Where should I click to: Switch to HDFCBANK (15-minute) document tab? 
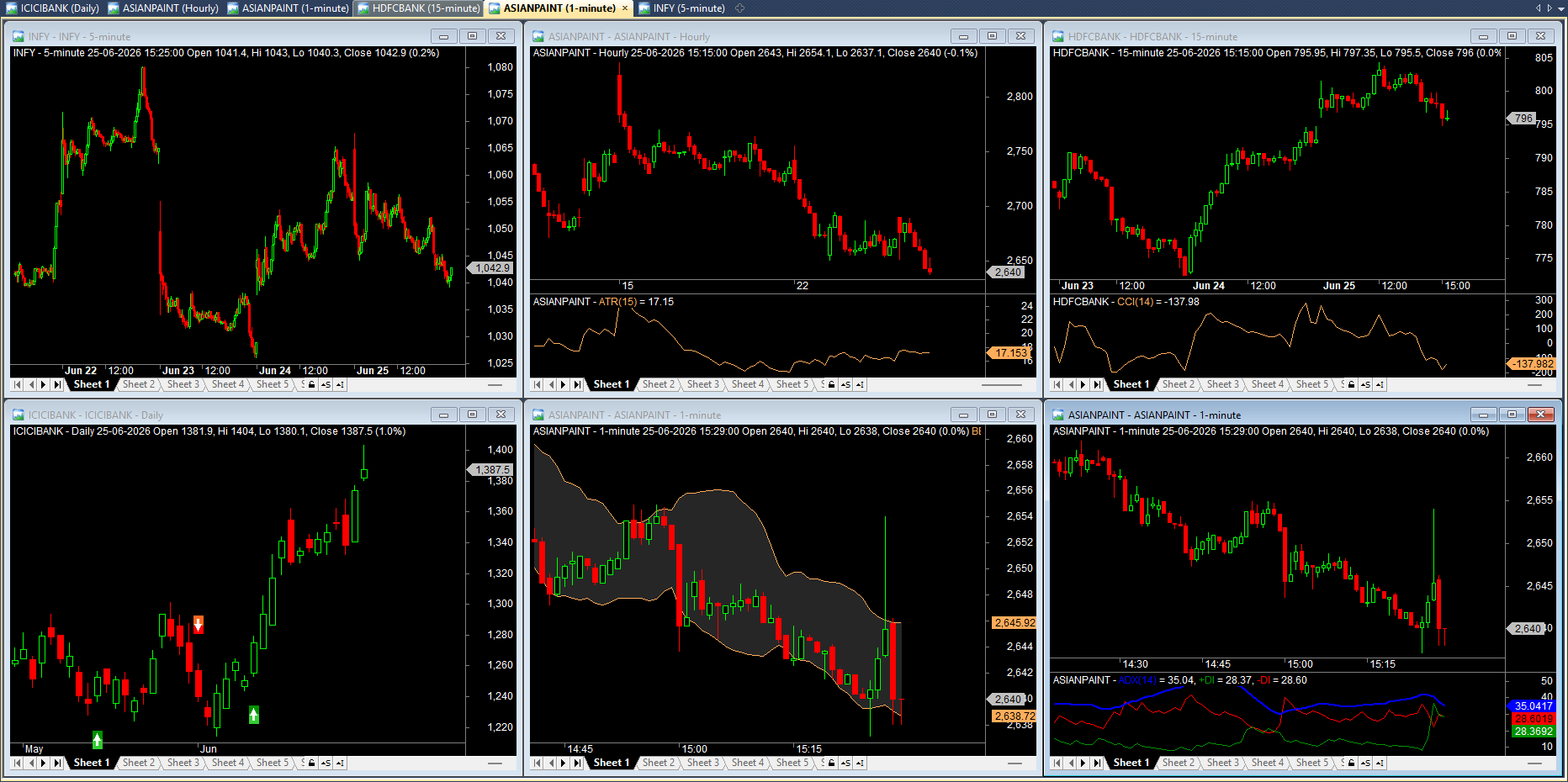click(x=418, y=8)
